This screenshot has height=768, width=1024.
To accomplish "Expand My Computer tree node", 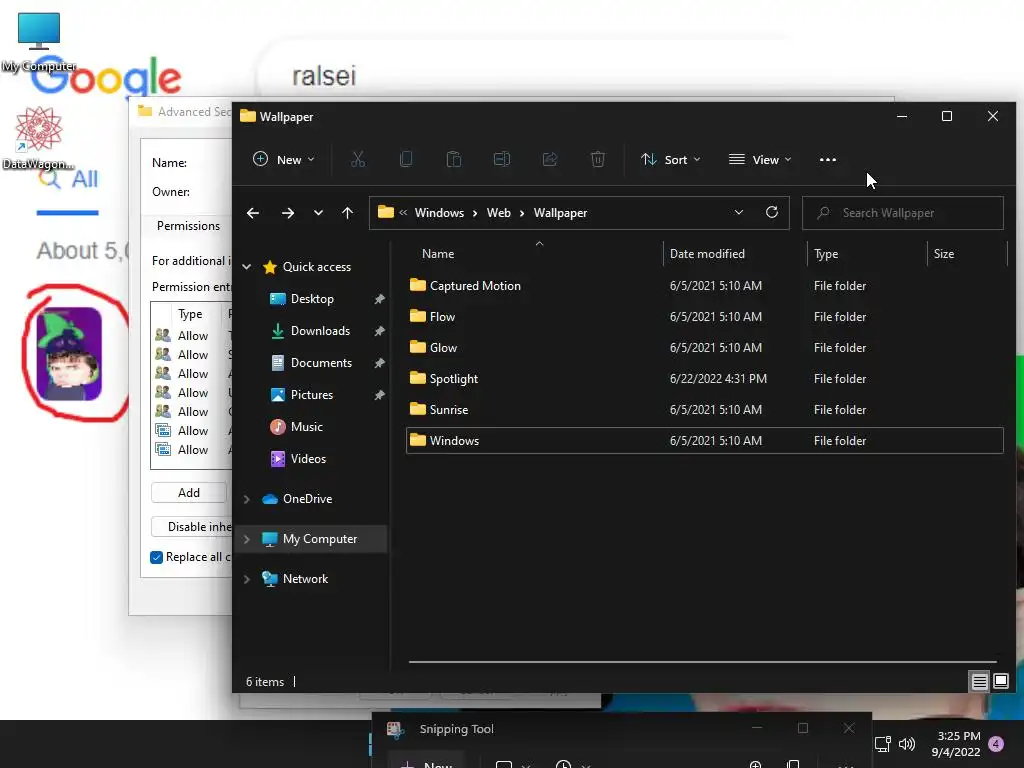I will coord(247,539).
